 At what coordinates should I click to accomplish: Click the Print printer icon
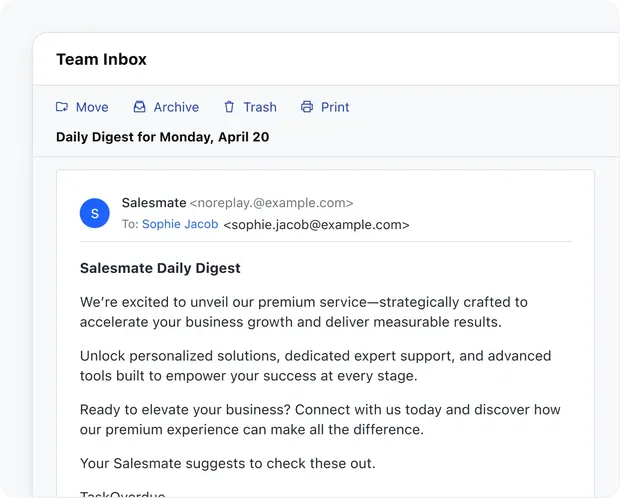(x=307, y=107)
